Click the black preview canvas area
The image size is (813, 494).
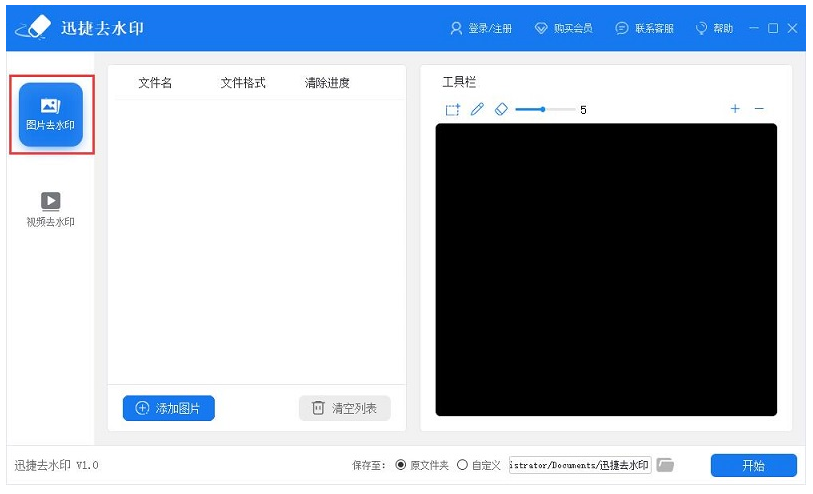tap(606, 270)
